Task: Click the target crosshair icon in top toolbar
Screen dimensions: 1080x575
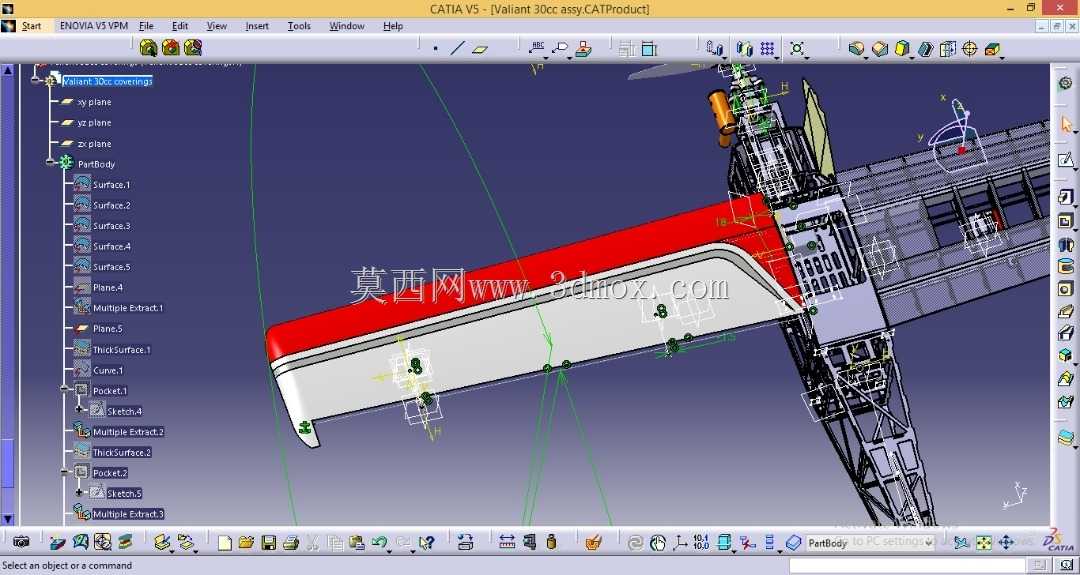Action: click(x=970, y=49)
